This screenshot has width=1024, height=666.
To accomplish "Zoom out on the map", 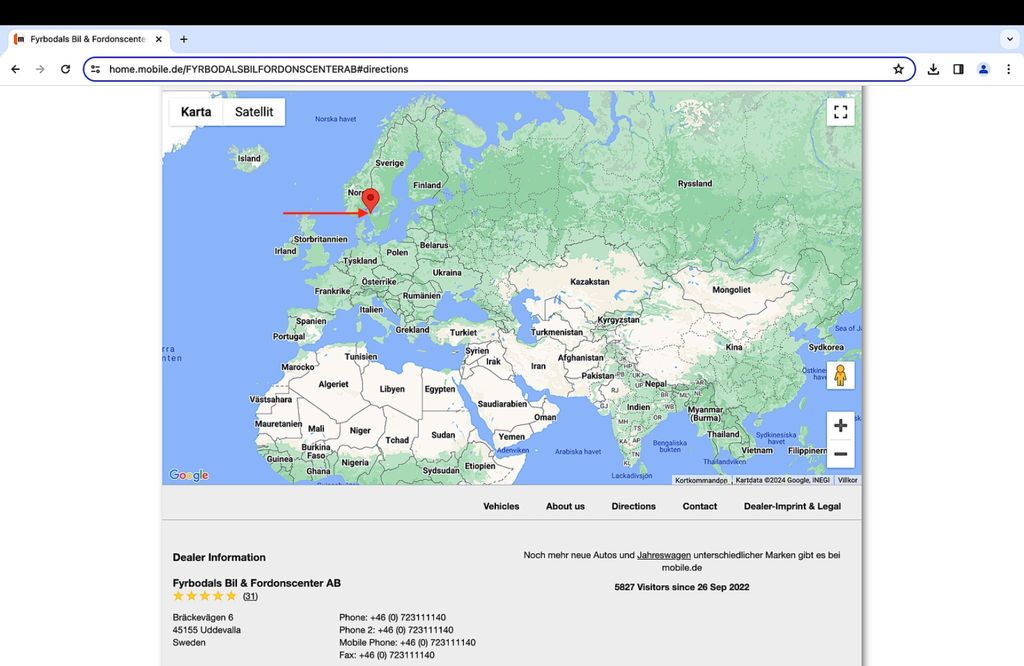I will (x=840, y=454).
